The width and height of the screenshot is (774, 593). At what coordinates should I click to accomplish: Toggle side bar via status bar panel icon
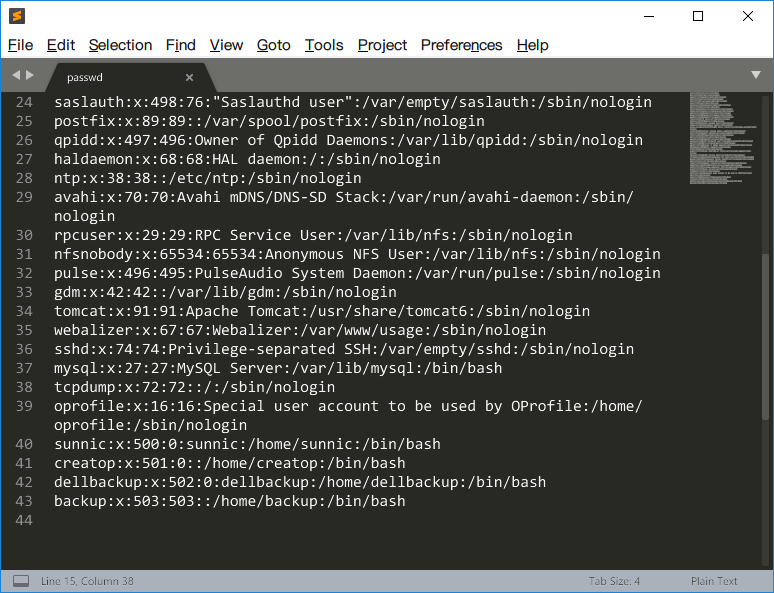pos(21,581)
